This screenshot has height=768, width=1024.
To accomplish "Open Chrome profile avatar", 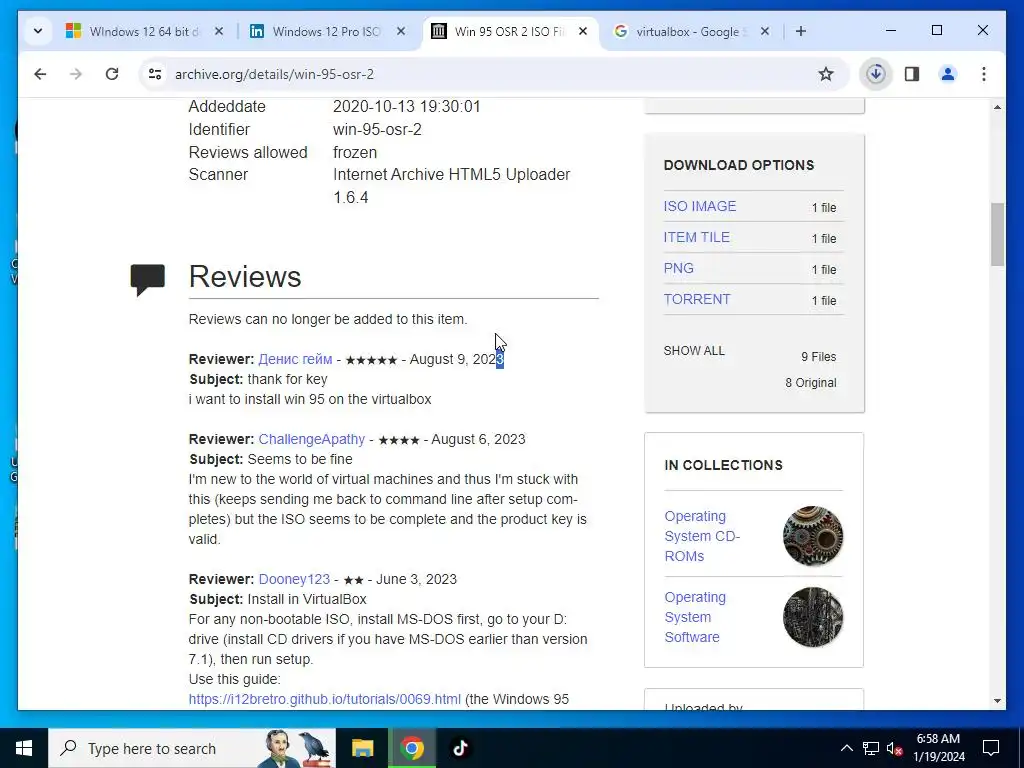I will (948, 74).
